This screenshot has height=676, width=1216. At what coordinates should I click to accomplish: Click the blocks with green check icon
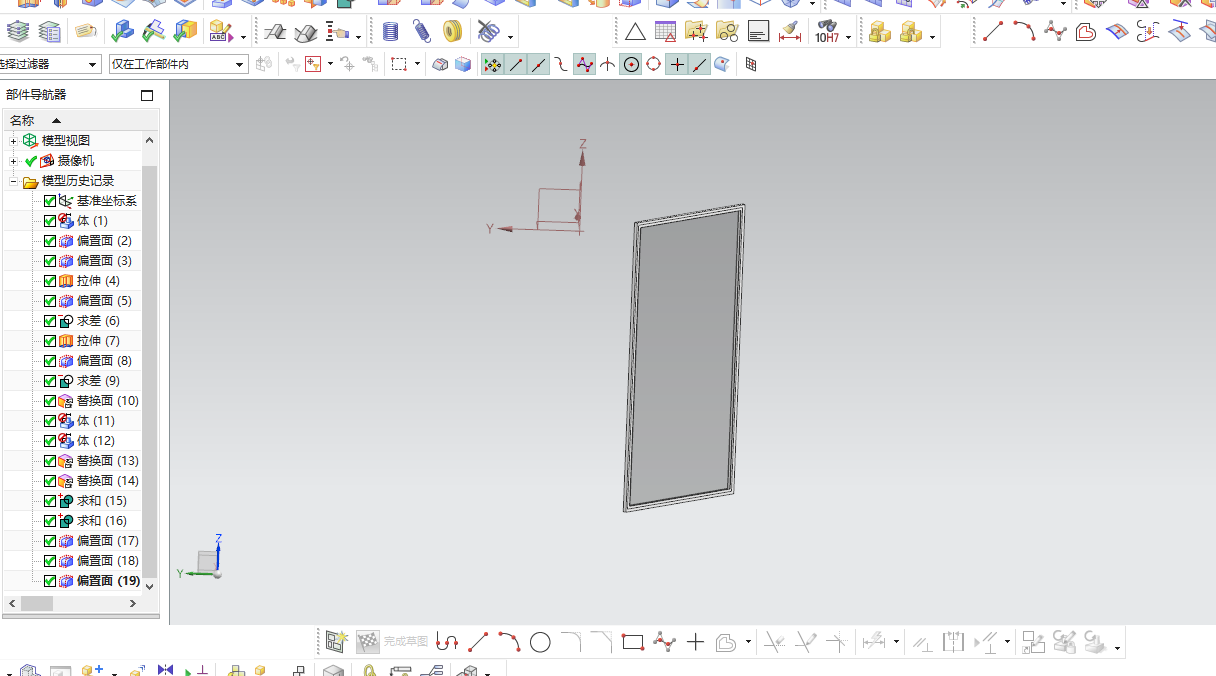[x=123, y=32]
